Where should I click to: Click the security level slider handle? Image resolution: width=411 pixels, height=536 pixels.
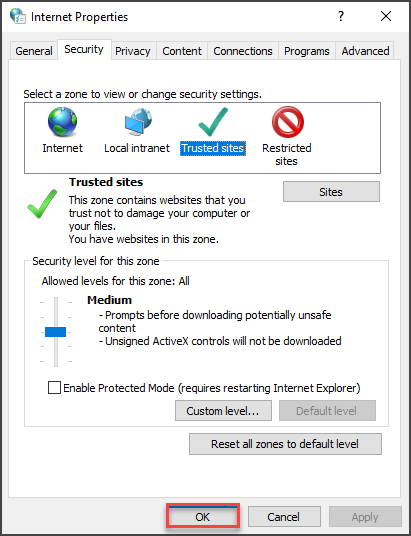(55, 332)
